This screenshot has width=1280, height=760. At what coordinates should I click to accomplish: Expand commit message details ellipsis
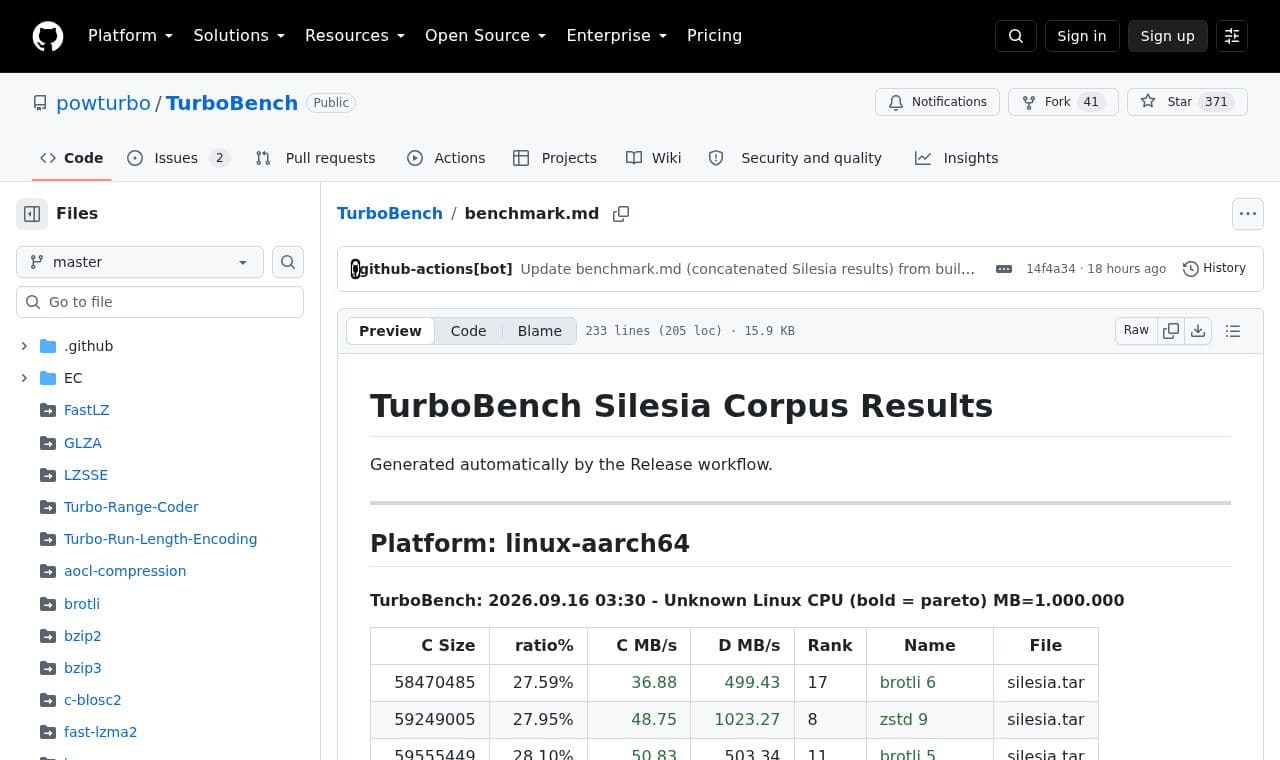tap(1004, 269)
